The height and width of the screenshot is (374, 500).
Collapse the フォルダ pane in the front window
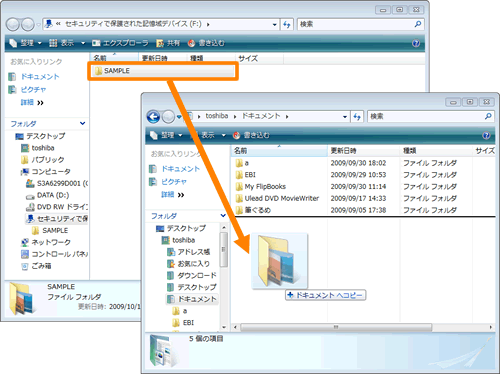[223, 216]
